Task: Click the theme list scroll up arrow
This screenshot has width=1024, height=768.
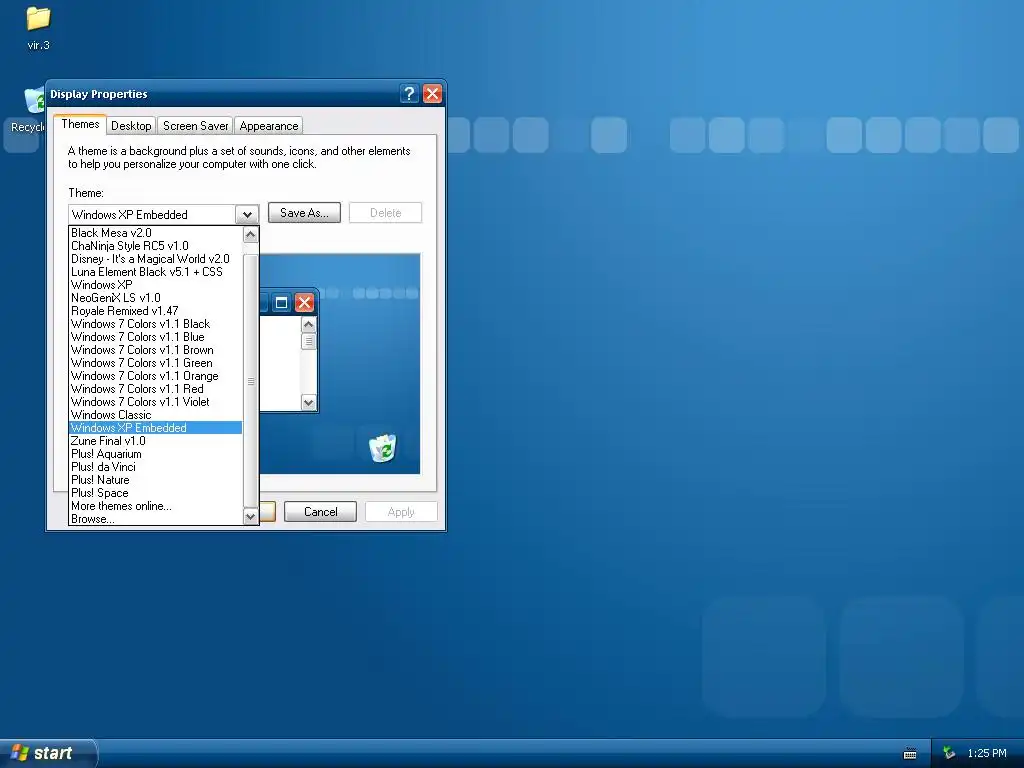Action: [251, 234]
